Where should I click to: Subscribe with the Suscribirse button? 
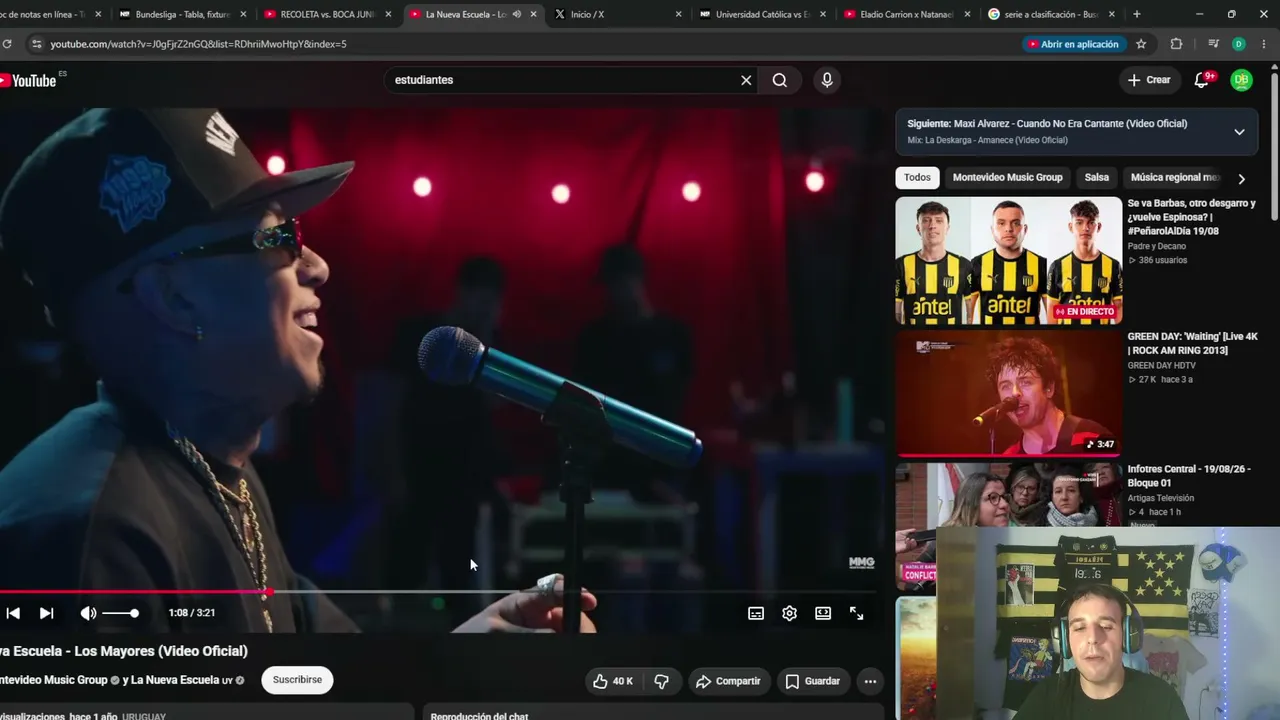[297, 680]
